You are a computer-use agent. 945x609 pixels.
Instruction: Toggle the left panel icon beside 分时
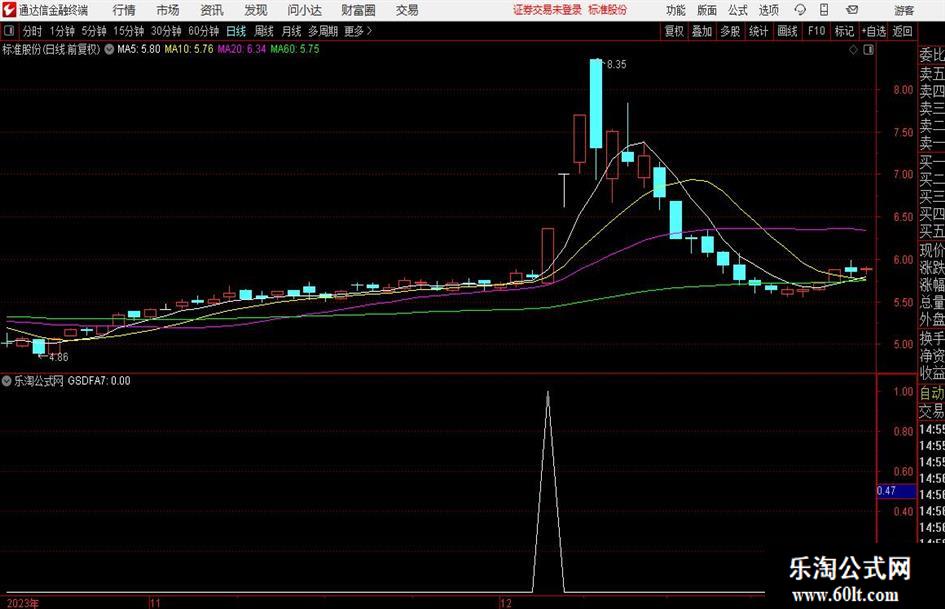[9, 31]
